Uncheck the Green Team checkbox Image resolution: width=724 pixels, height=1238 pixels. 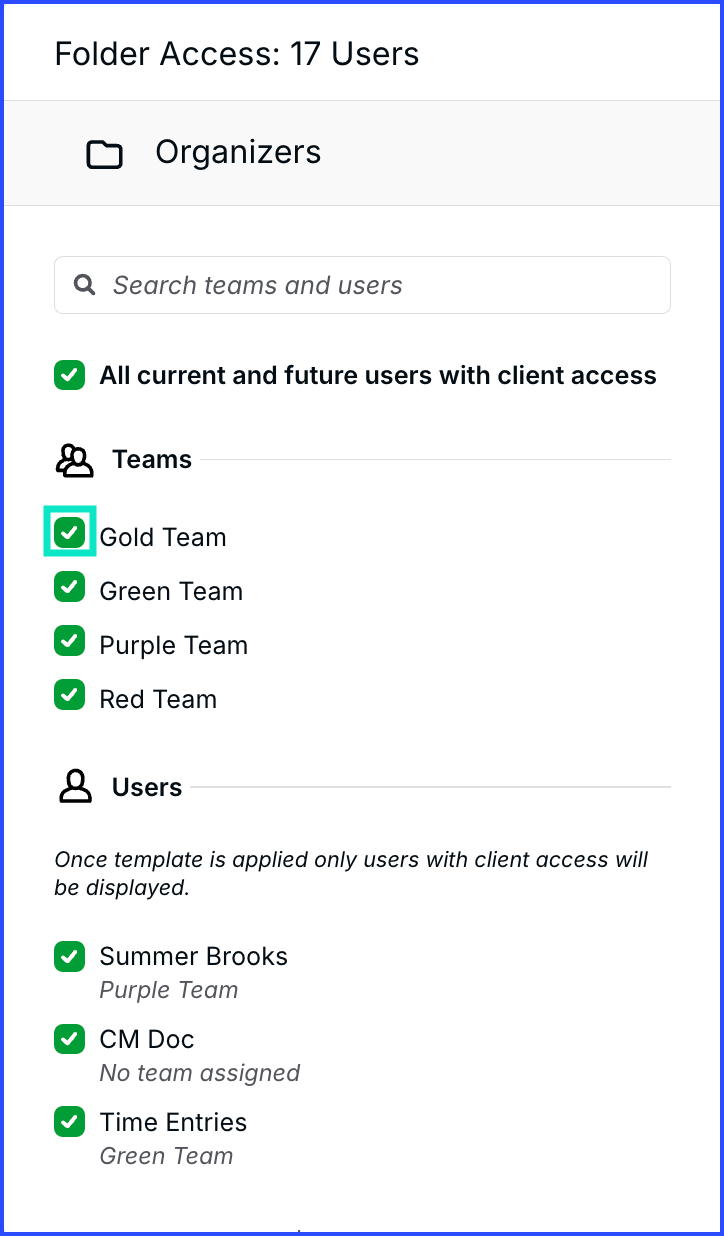pyautogui.click(x=69, y=586)
